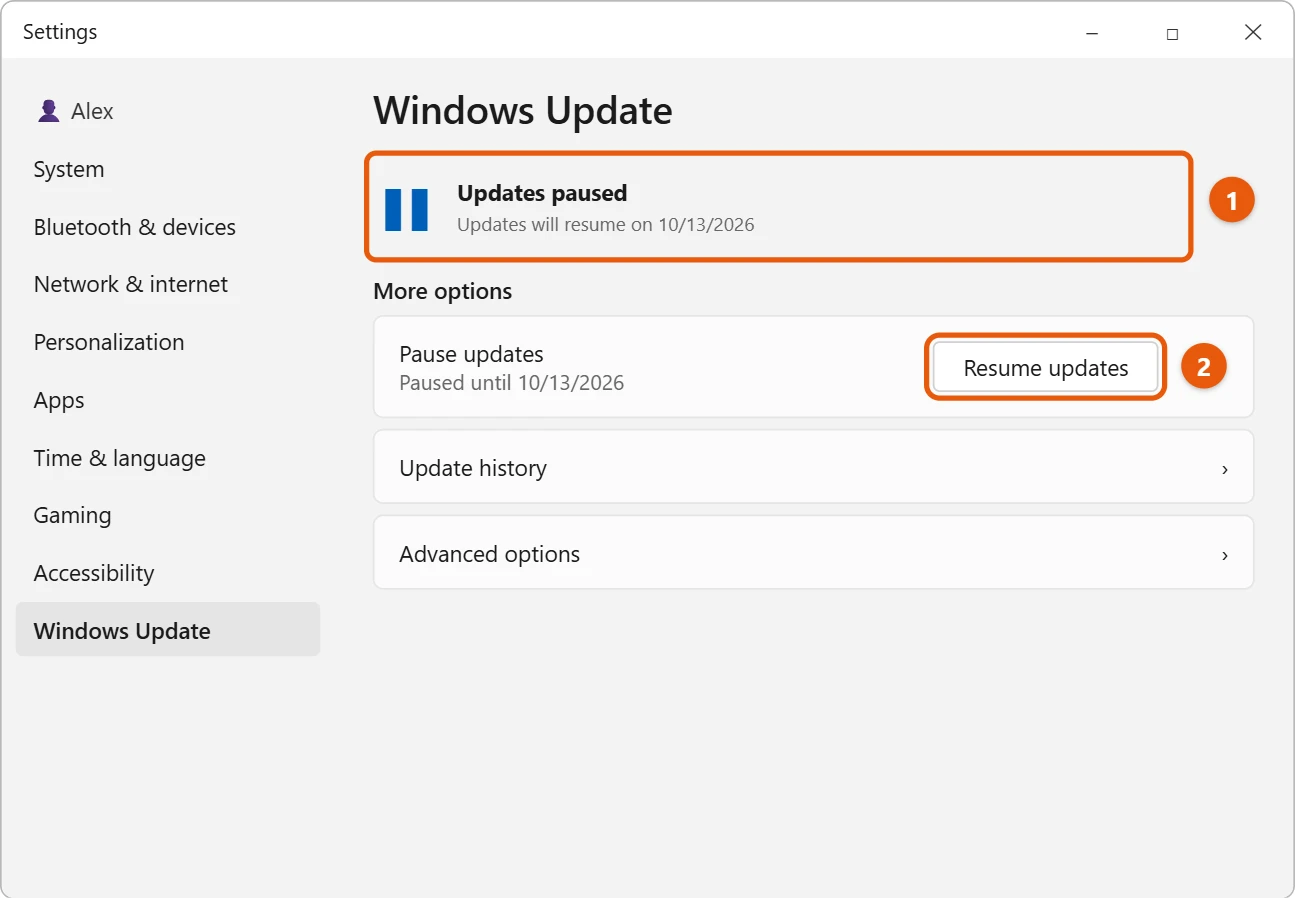This screenshot has height=898, width=1295.
Task: Expand the Update history chevron
Action: pos(1225,468)
